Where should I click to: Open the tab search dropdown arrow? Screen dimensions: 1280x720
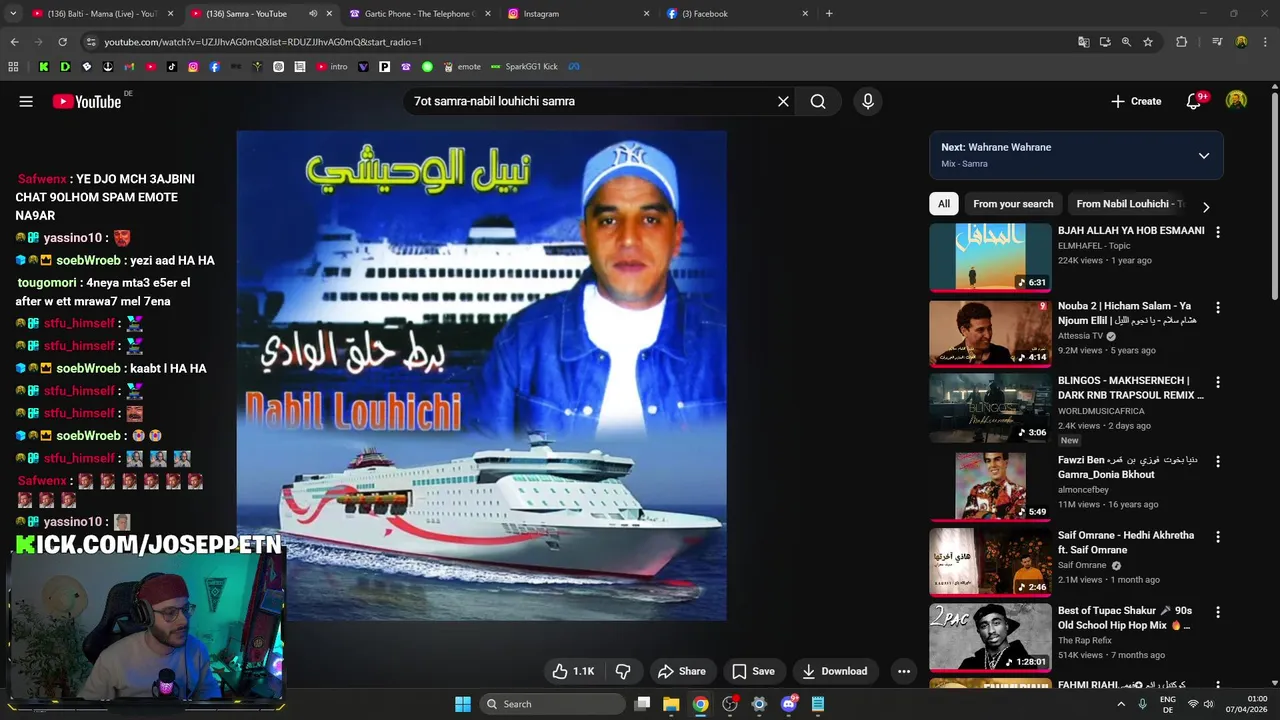pos(11,14)
